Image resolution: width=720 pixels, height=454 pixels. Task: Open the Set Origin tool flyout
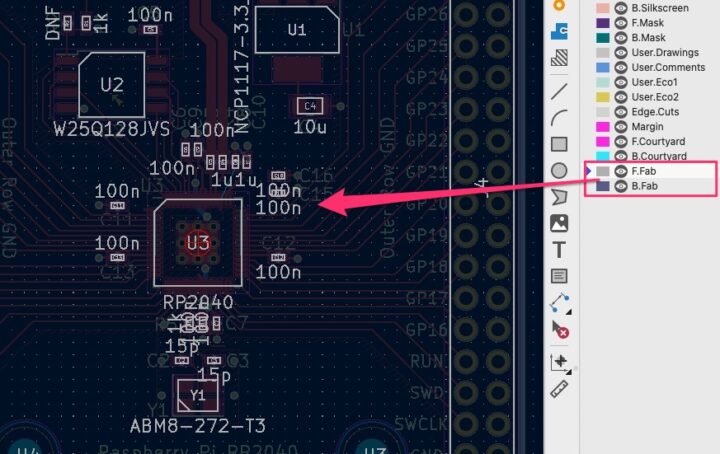pyautogui.click(x=559, y=362)
